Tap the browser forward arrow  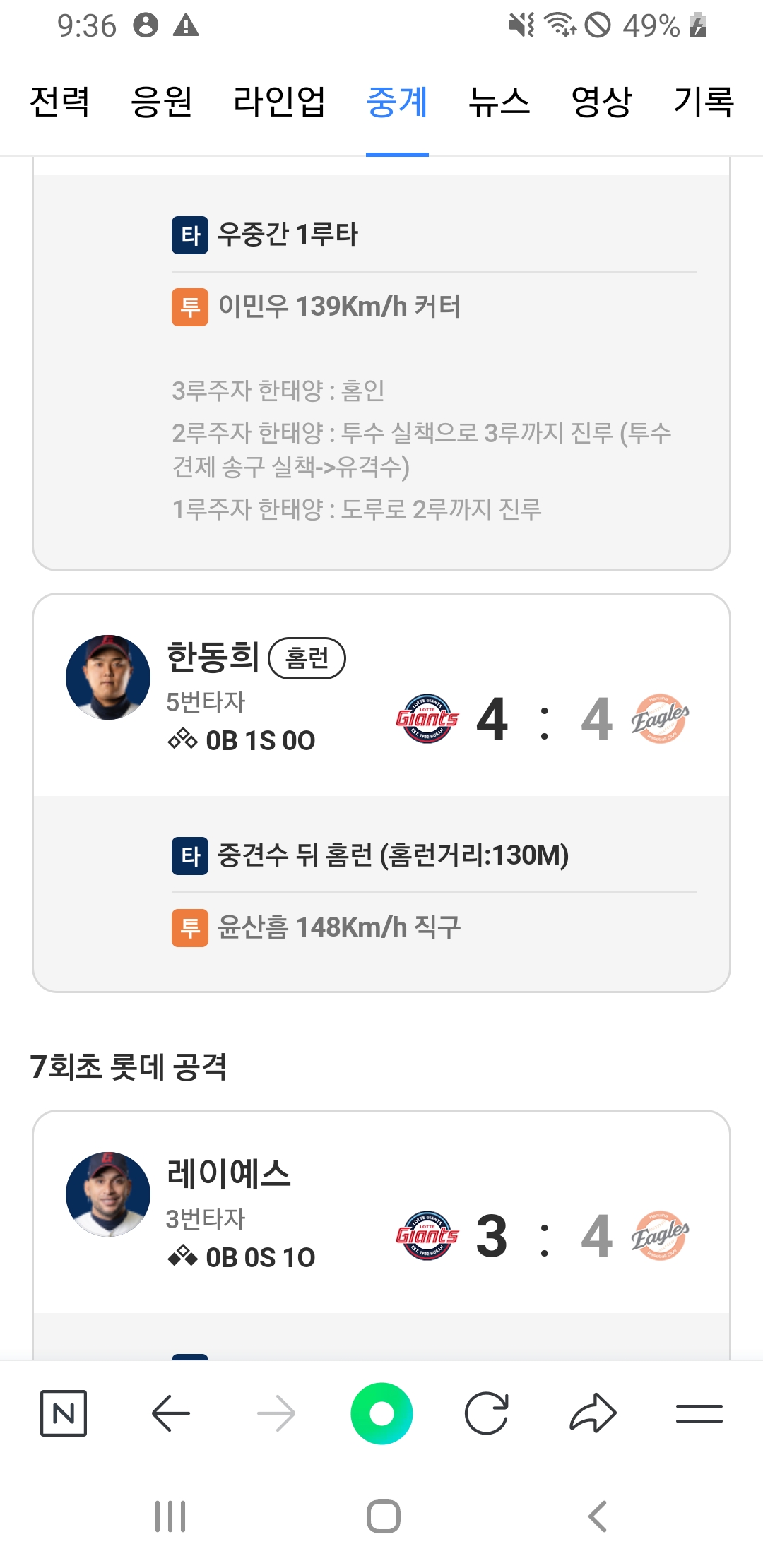point(276,1413)
